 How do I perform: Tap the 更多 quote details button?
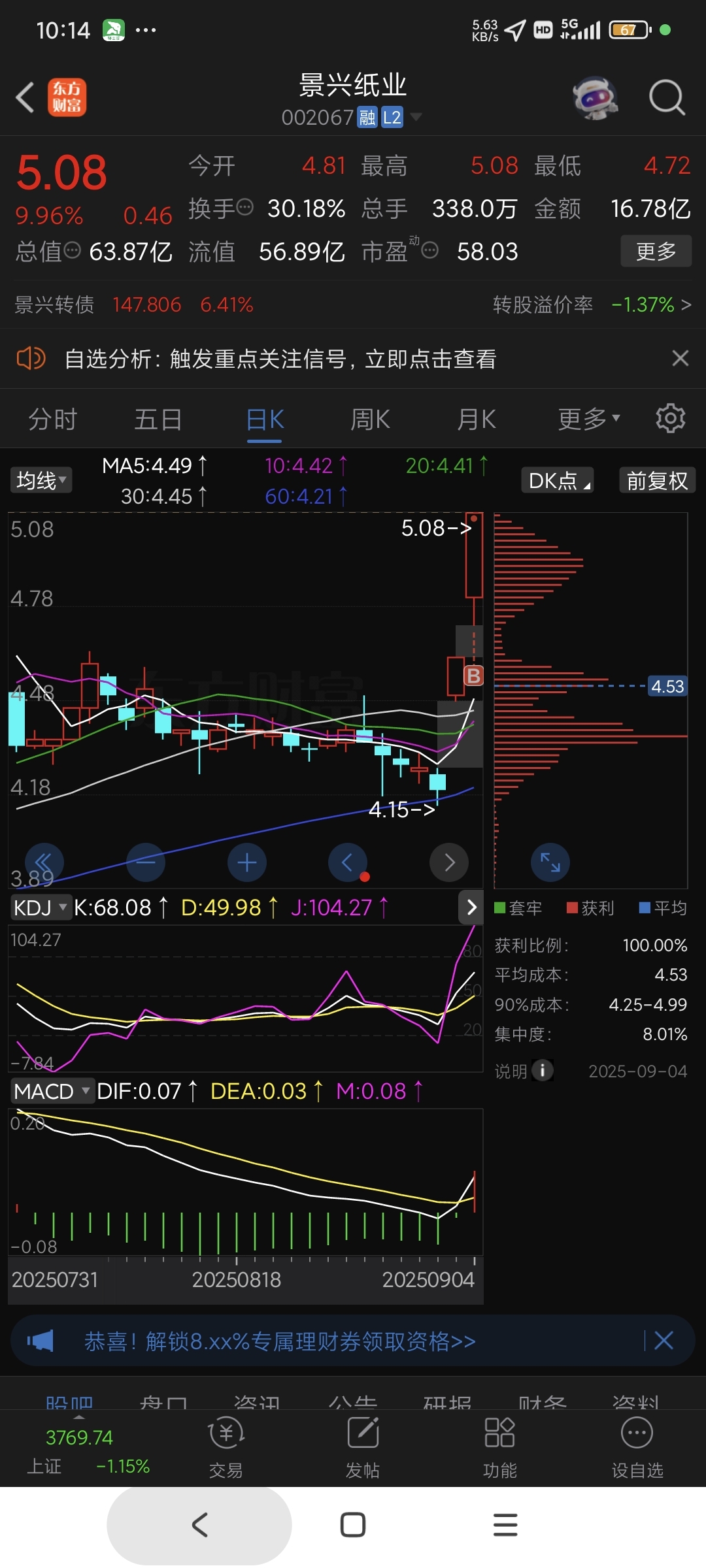(656, 251)
